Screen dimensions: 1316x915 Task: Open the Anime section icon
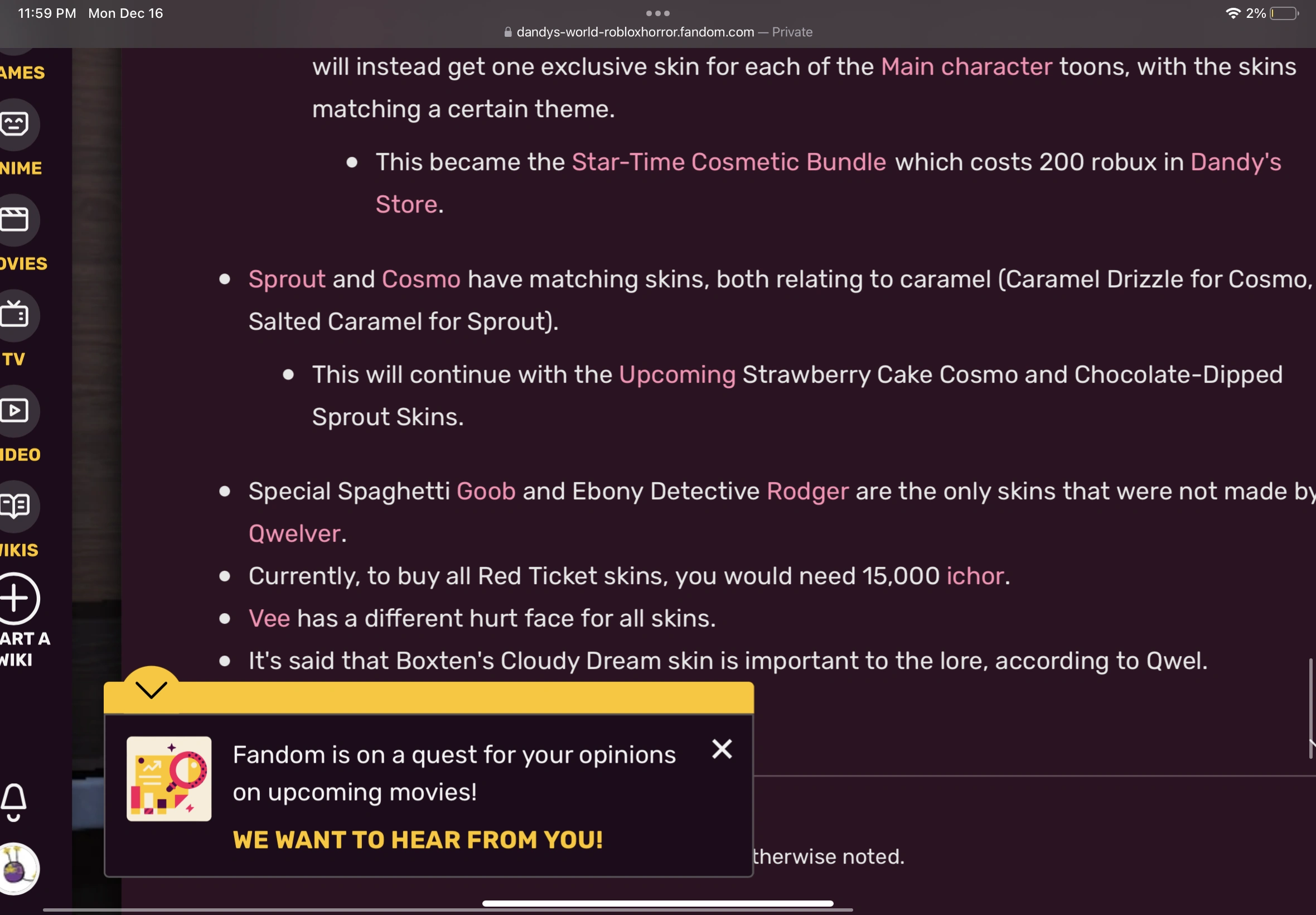(15, 124)
